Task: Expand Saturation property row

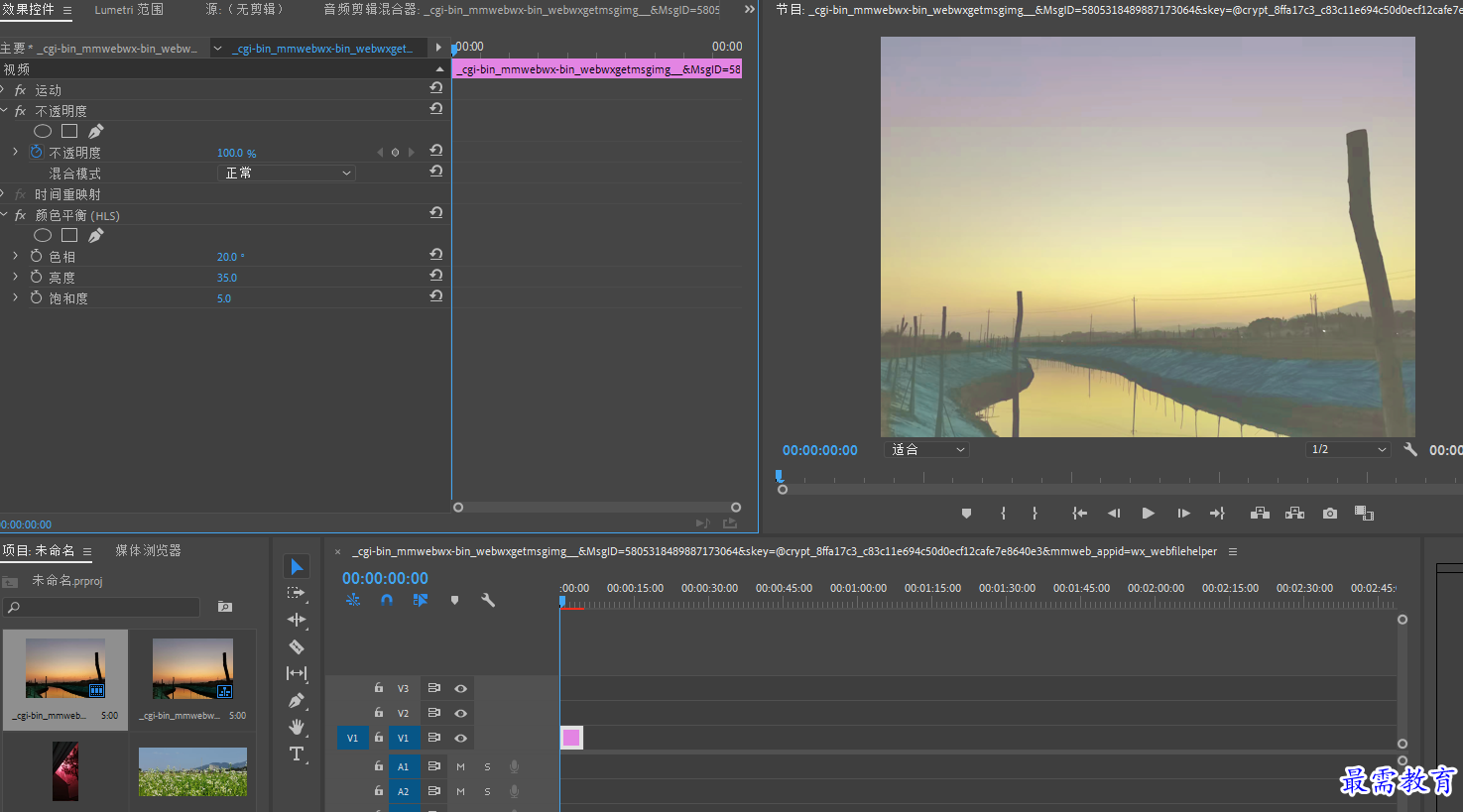Action: 15,297
